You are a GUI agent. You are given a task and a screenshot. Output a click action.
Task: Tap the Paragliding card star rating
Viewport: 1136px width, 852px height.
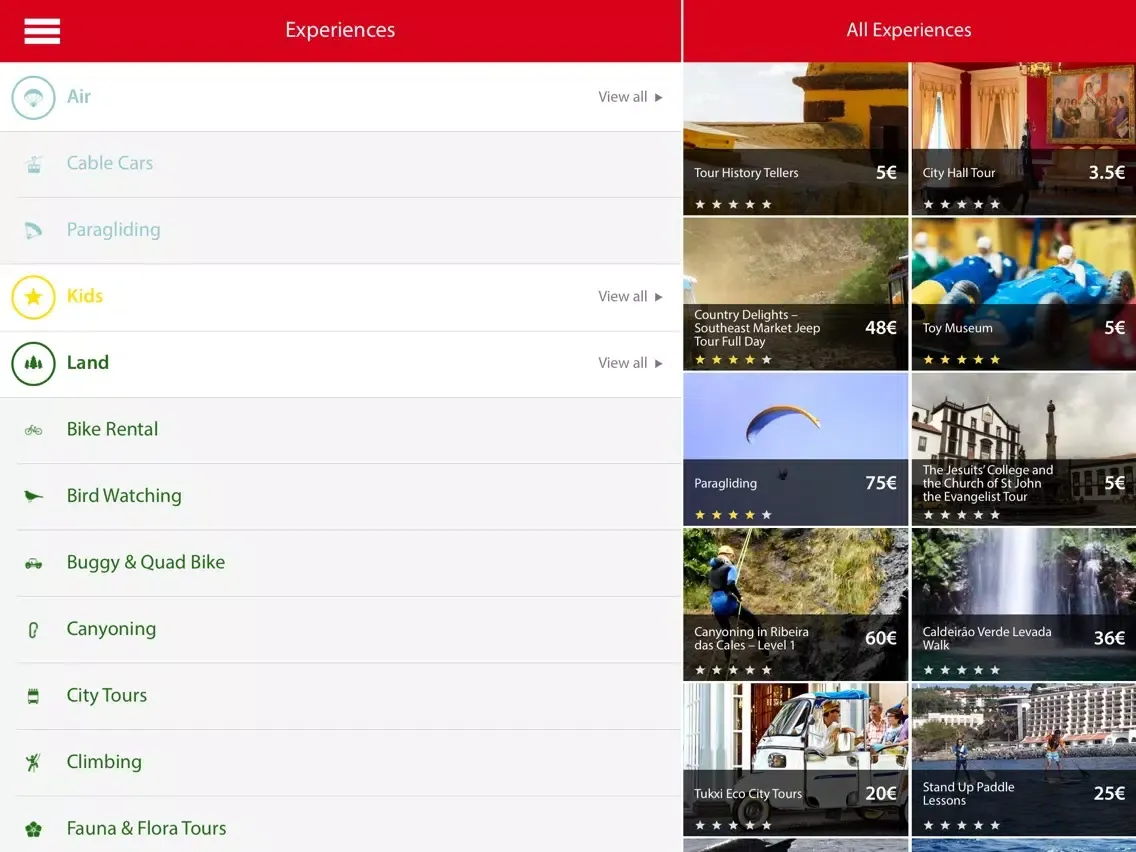tap(733, 515)
